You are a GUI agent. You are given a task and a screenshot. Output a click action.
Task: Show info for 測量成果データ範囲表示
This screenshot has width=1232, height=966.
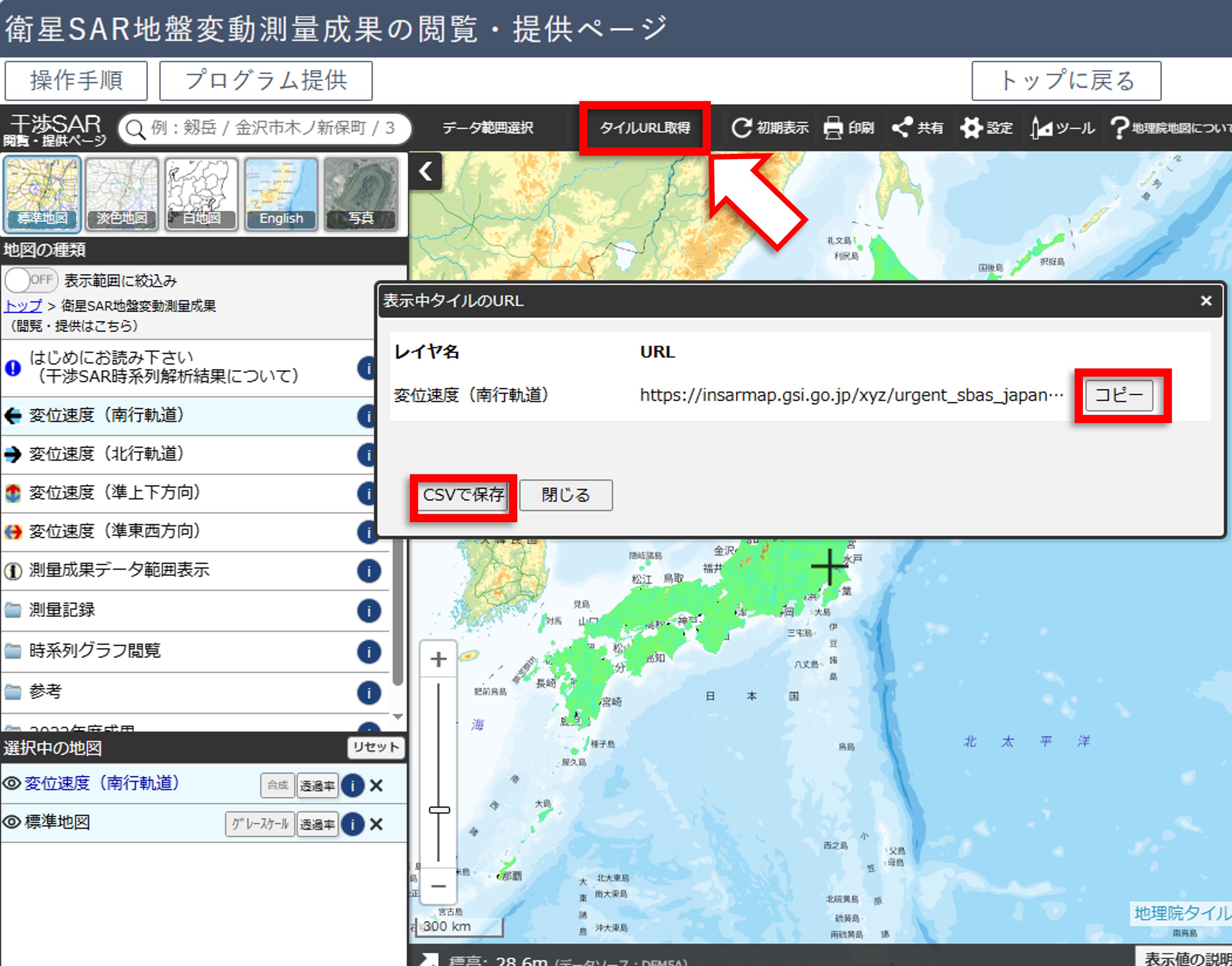click(369, 571)
